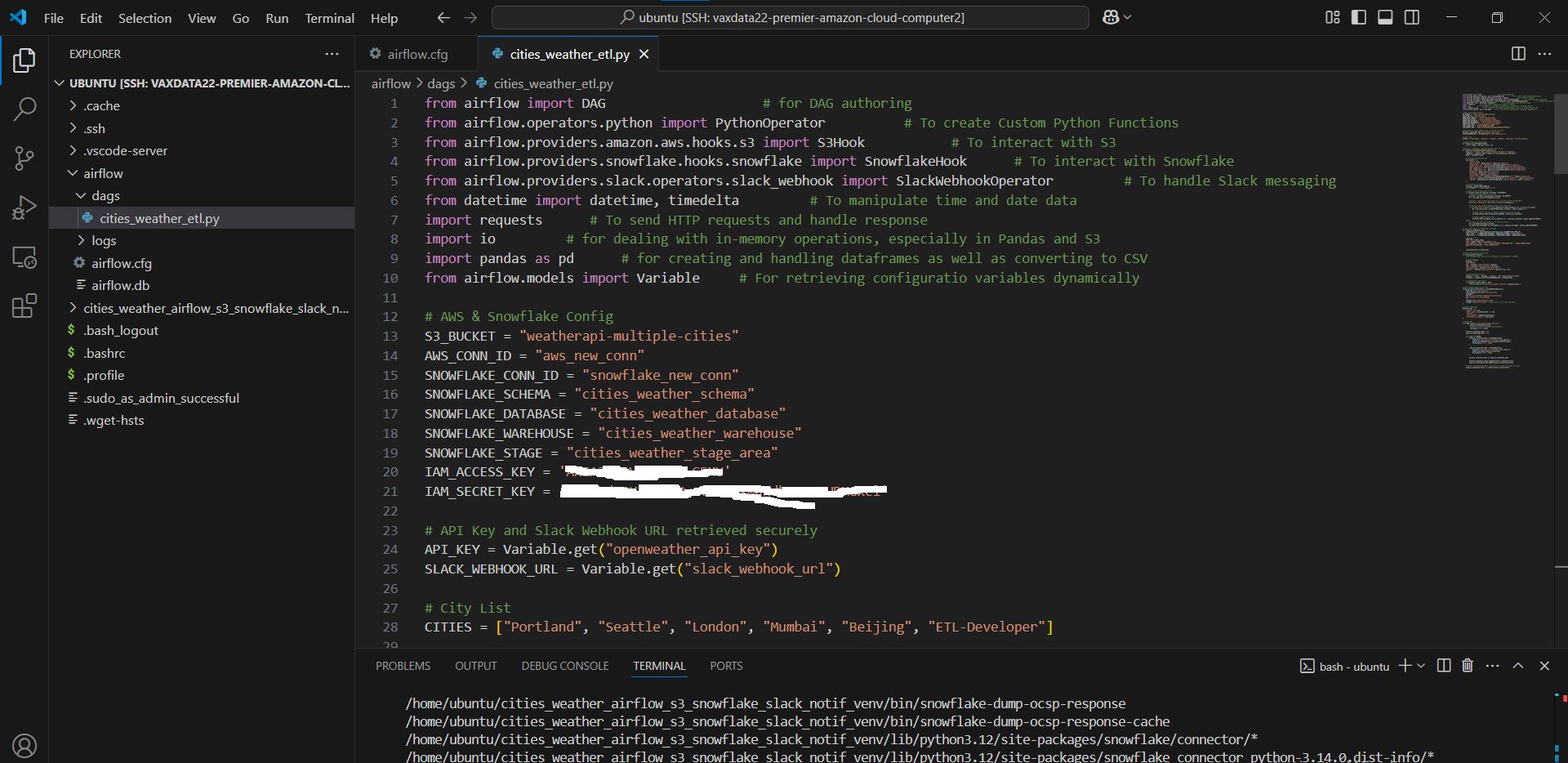This screenshot has width=1568, height=763.
Task: Select the bash - ubuntu terminal
Action: (x=1344, y=667)
